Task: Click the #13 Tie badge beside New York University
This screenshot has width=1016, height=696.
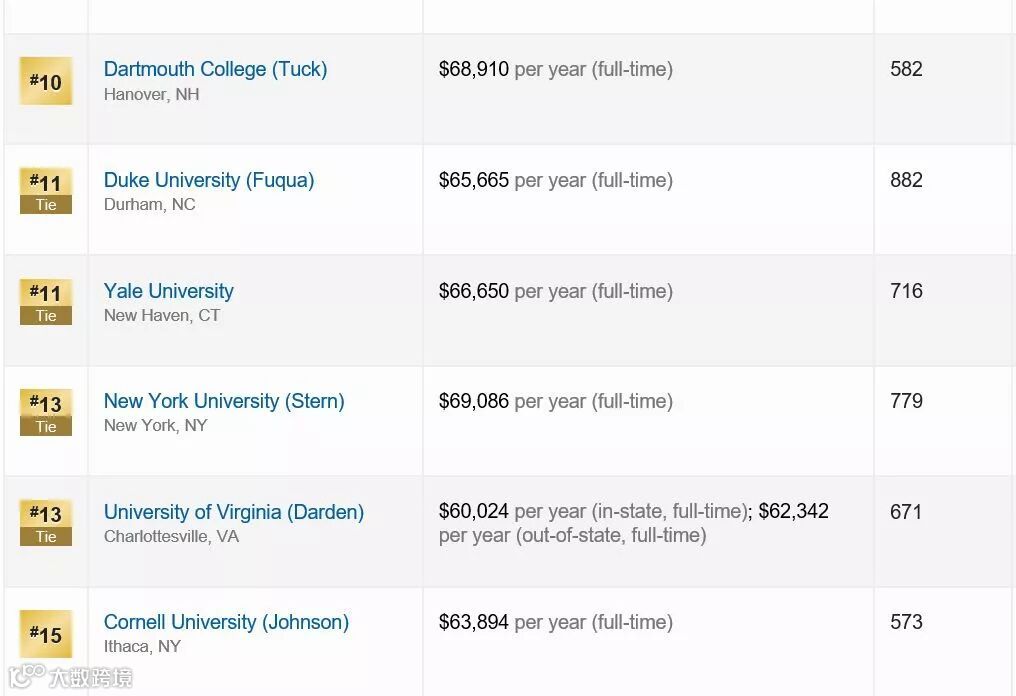Action: [x=46, y=412]
